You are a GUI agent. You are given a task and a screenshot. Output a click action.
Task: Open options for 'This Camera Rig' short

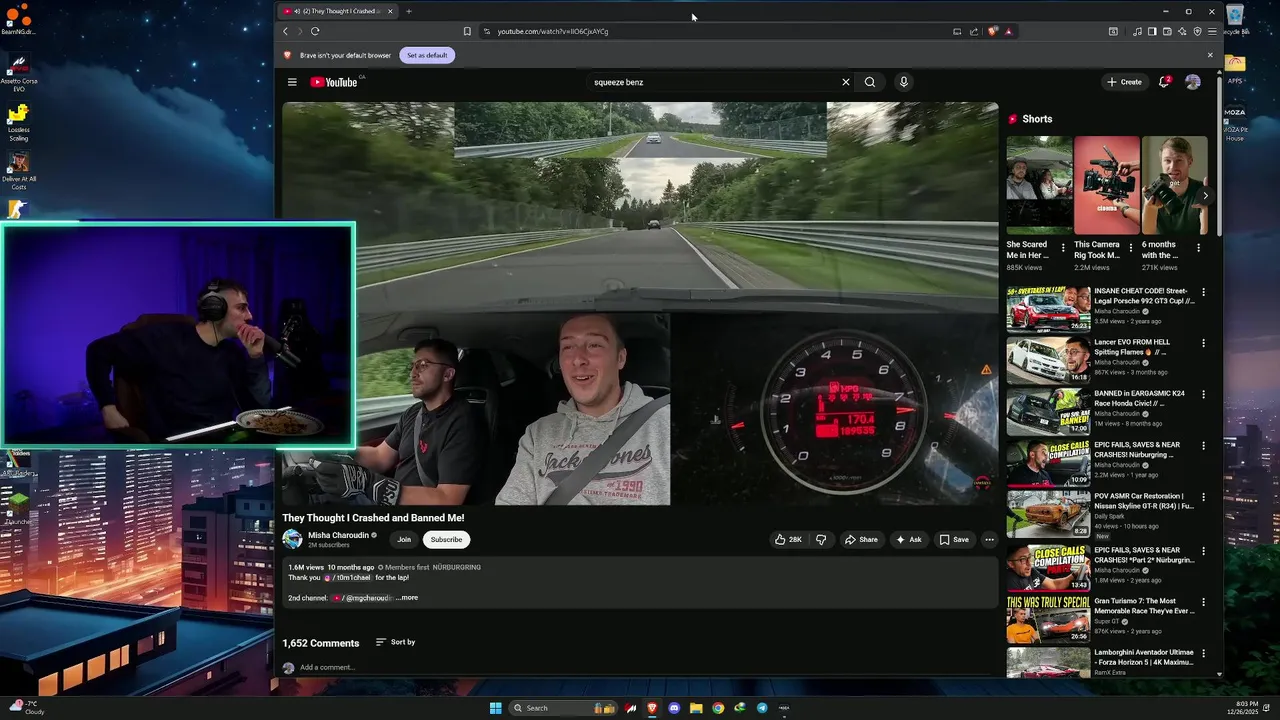pyautogui.click(x=1131, y=248)
